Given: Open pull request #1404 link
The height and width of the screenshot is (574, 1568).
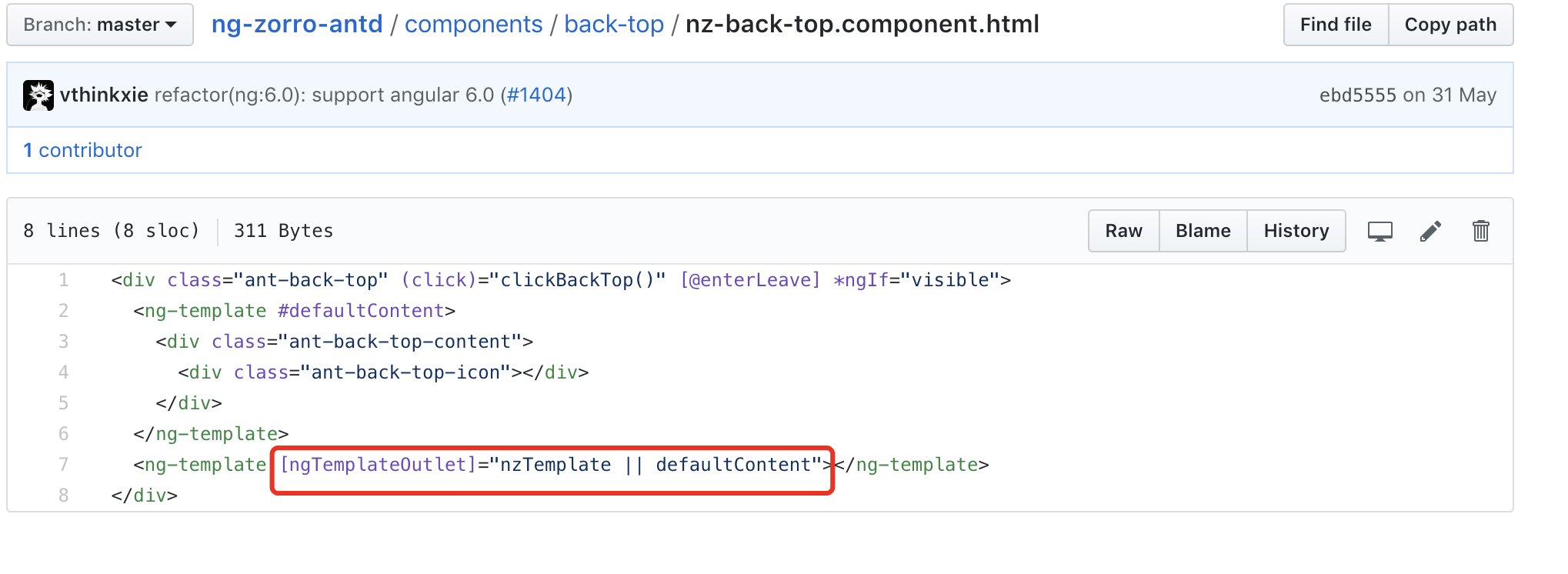Looking at the screenshot, I should click(536, 95).
